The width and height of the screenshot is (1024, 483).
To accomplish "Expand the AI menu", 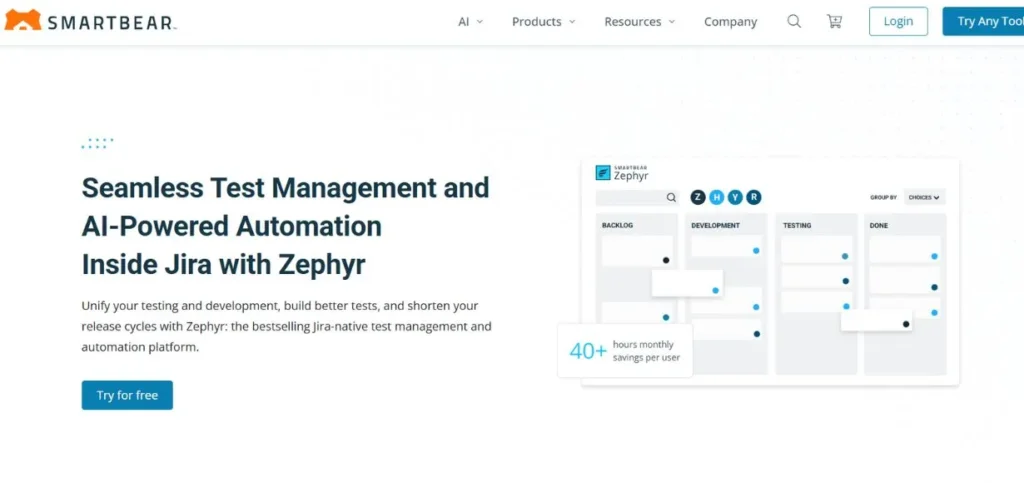I will (x=470, y=22).
